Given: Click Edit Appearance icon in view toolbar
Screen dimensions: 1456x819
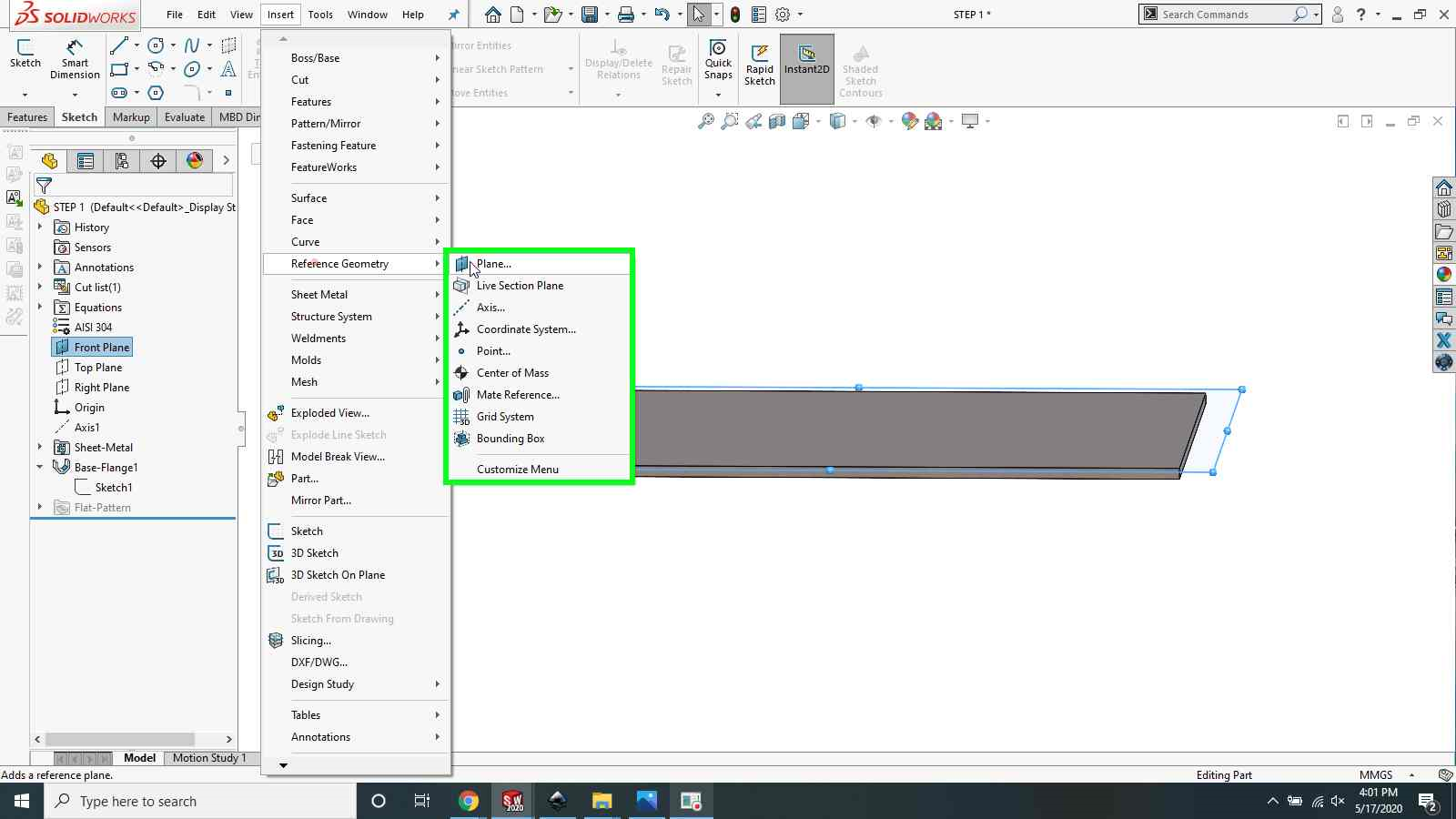Looking at the screenshot, I should [x=909, y=121].
